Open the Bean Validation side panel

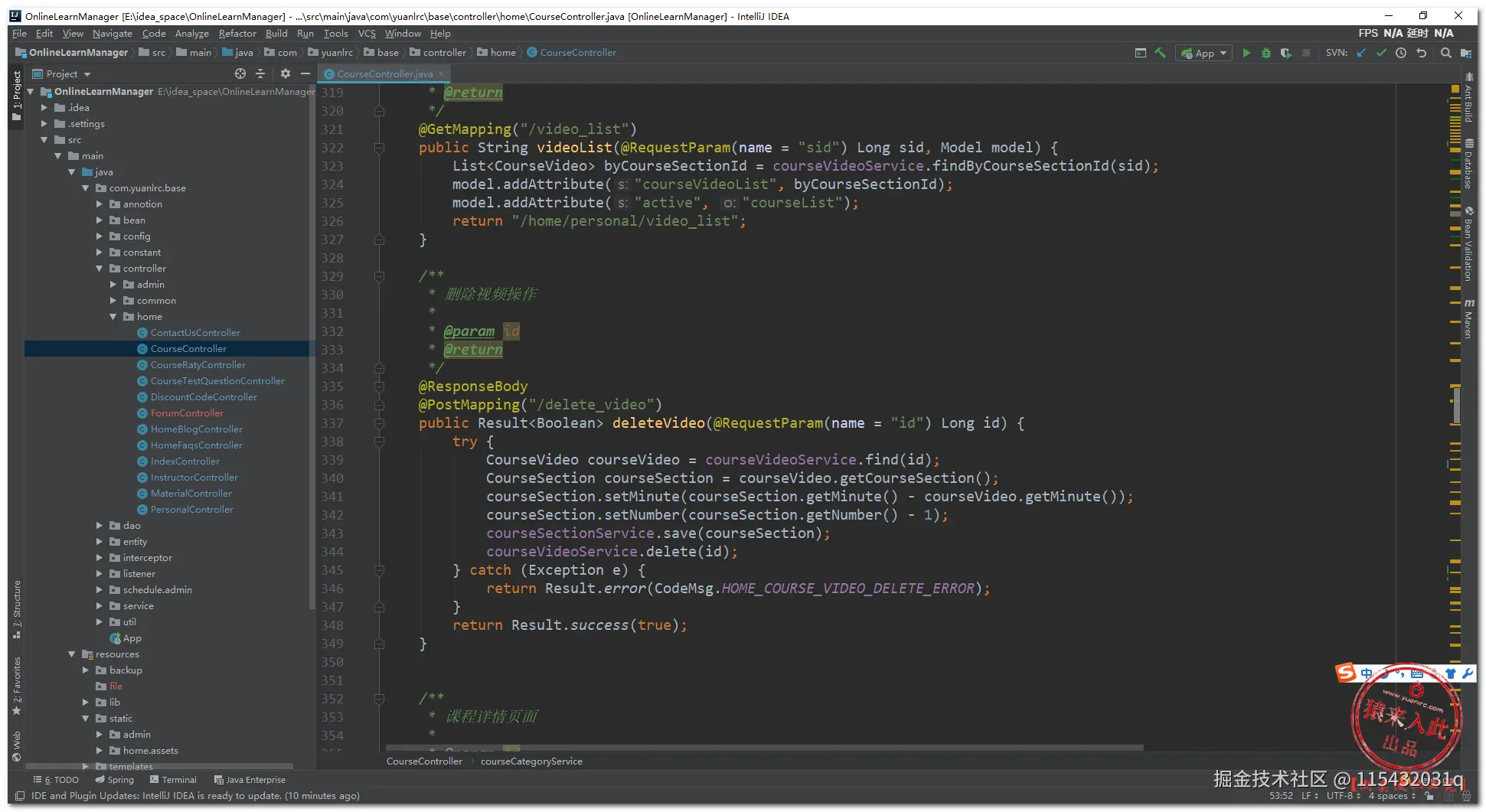(x=1468, y=243)
